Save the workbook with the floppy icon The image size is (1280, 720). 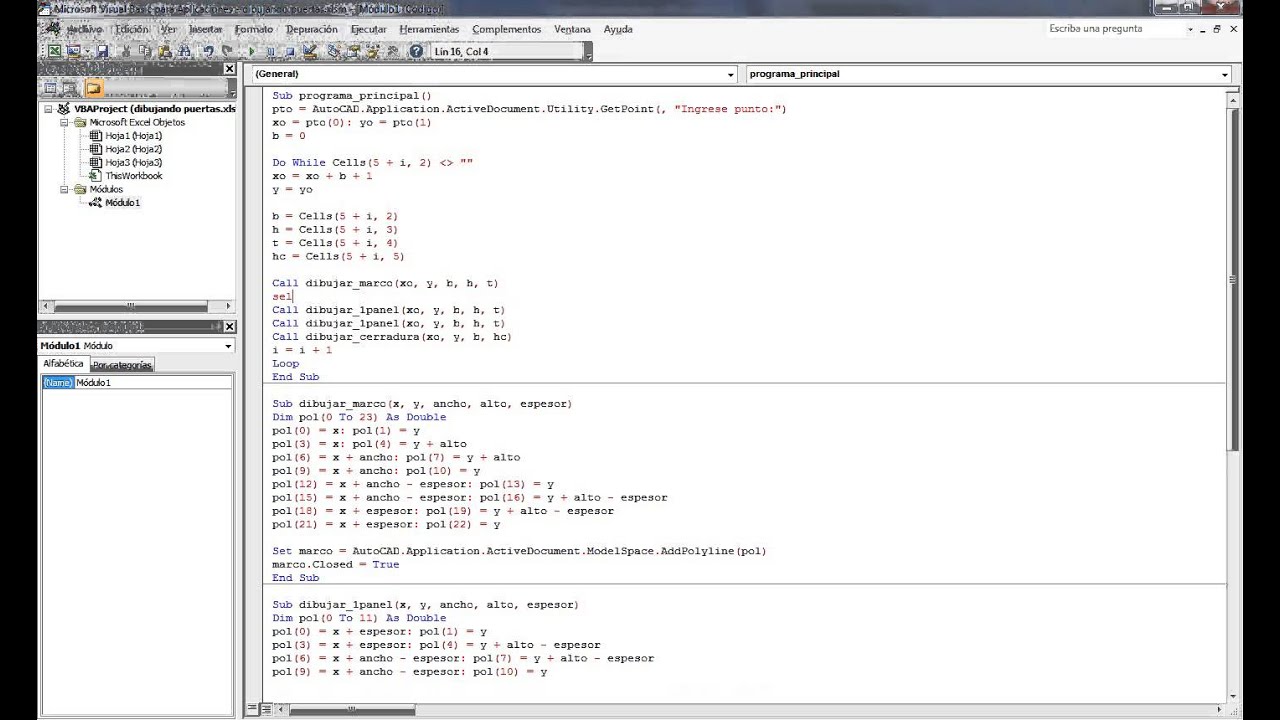pos(102,51)
